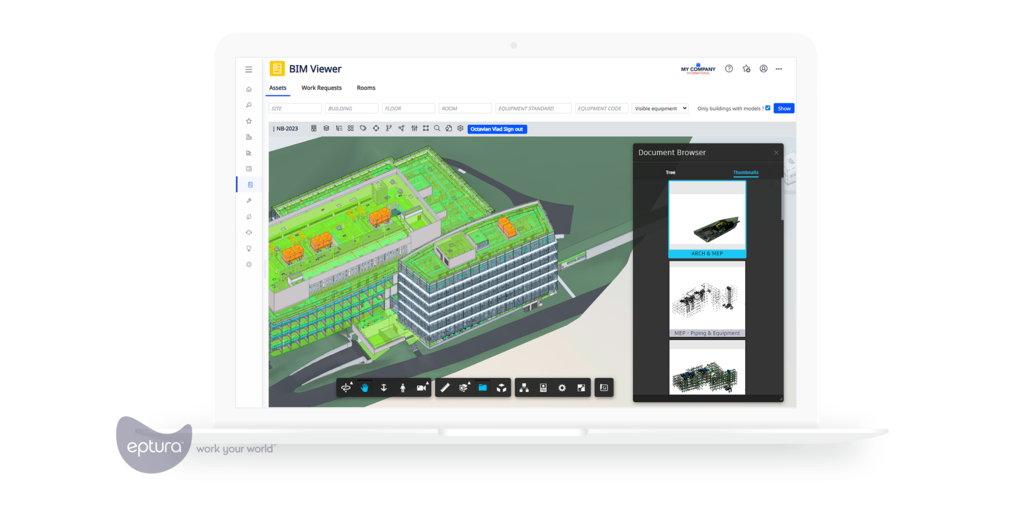The image size is (1024, 512).
Task: Select the Pan hand tool
Action: pos(365,388)
